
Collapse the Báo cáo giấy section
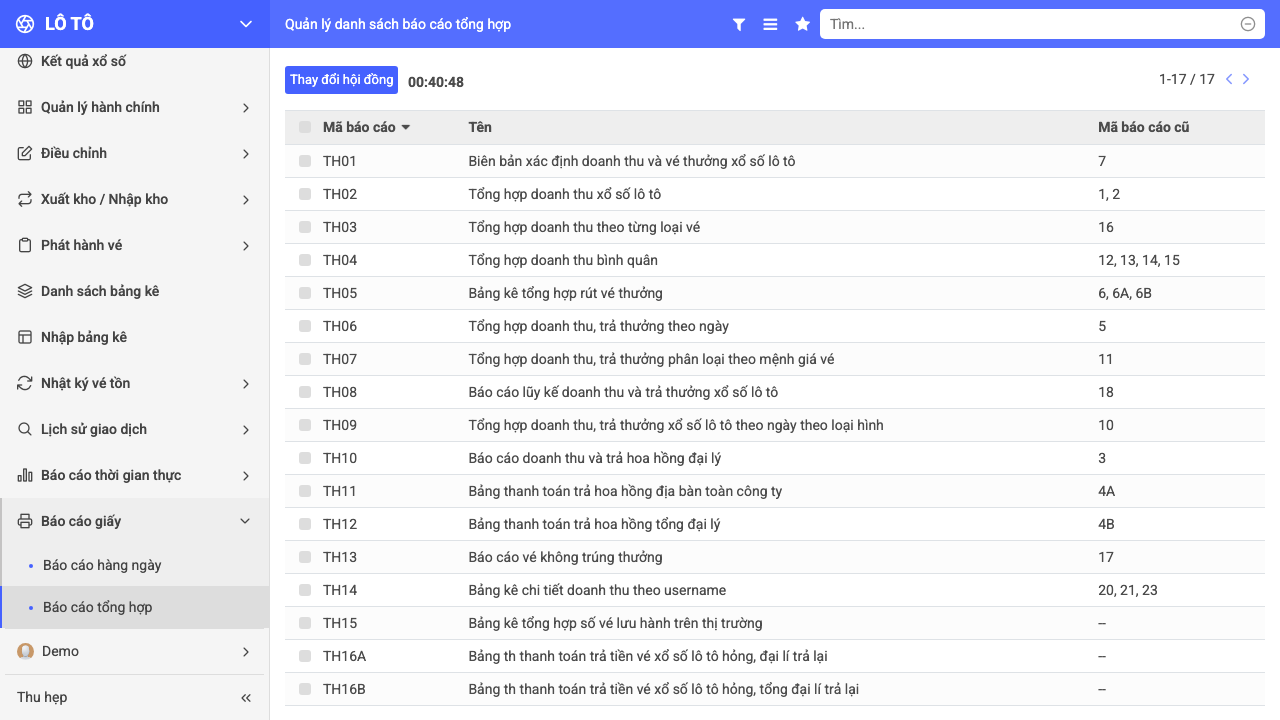point(135,521)
